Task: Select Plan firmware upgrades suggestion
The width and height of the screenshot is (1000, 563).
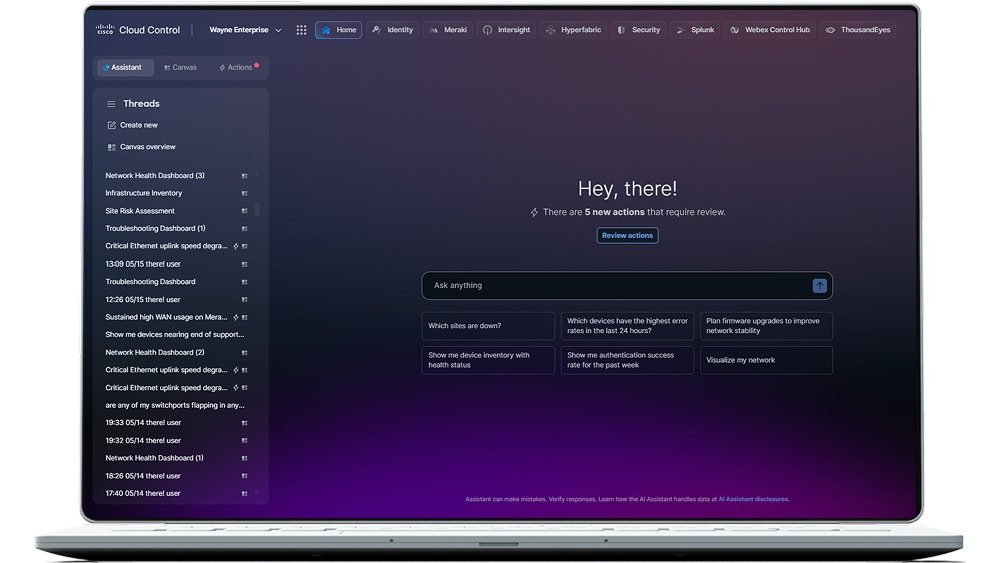Action: [x=766, y=326]
